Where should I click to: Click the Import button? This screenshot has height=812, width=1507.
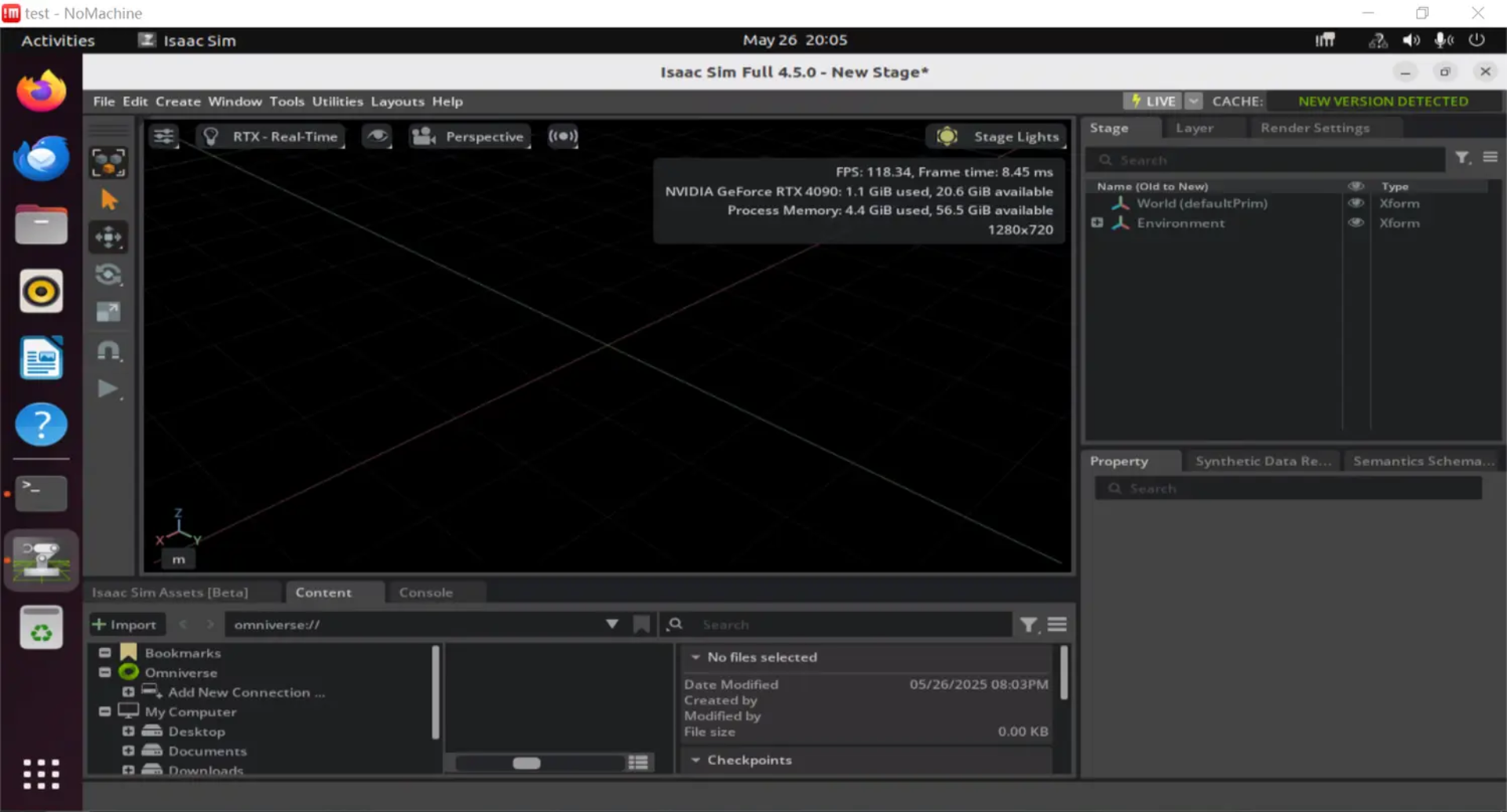126,624
